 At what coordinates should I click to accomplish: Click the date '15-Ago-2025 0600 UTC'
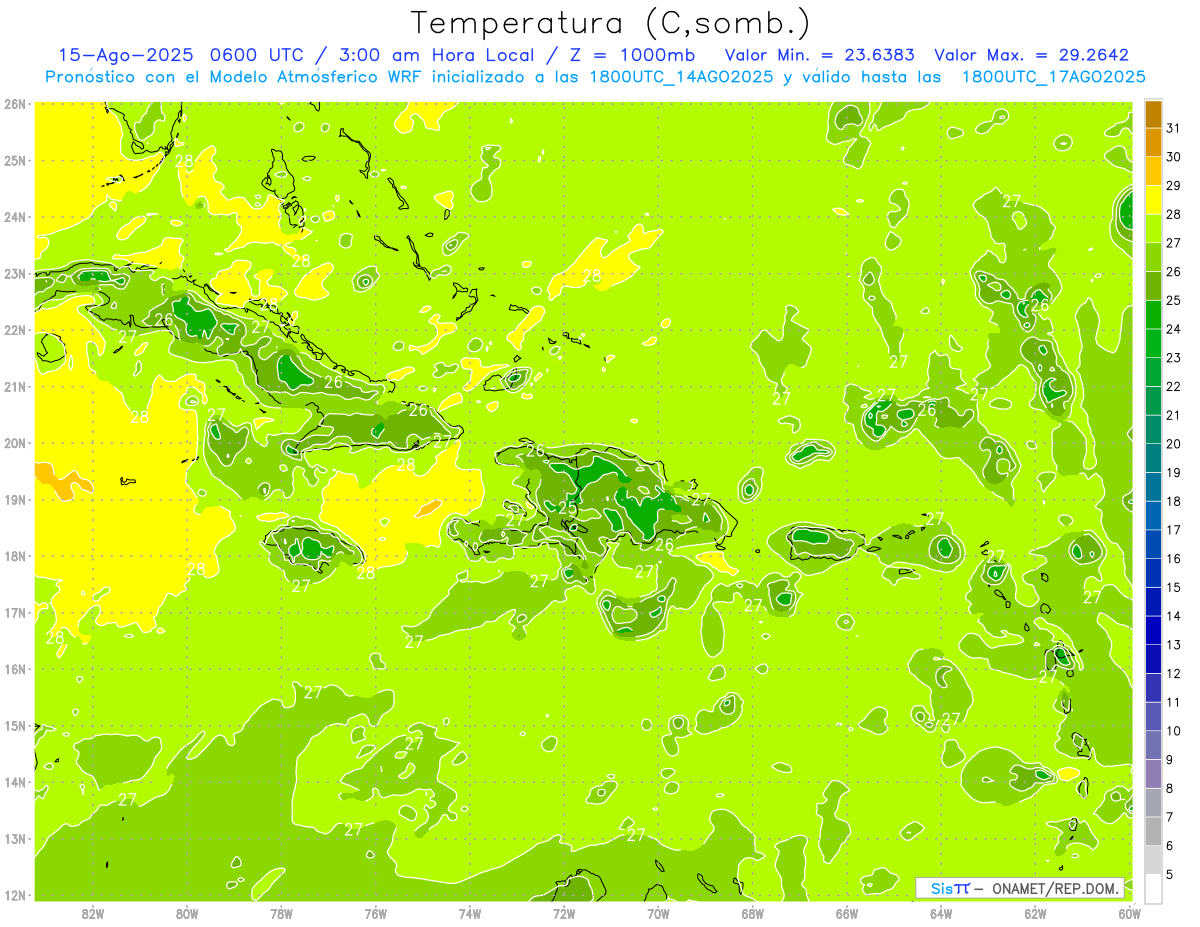click(181, 55)
